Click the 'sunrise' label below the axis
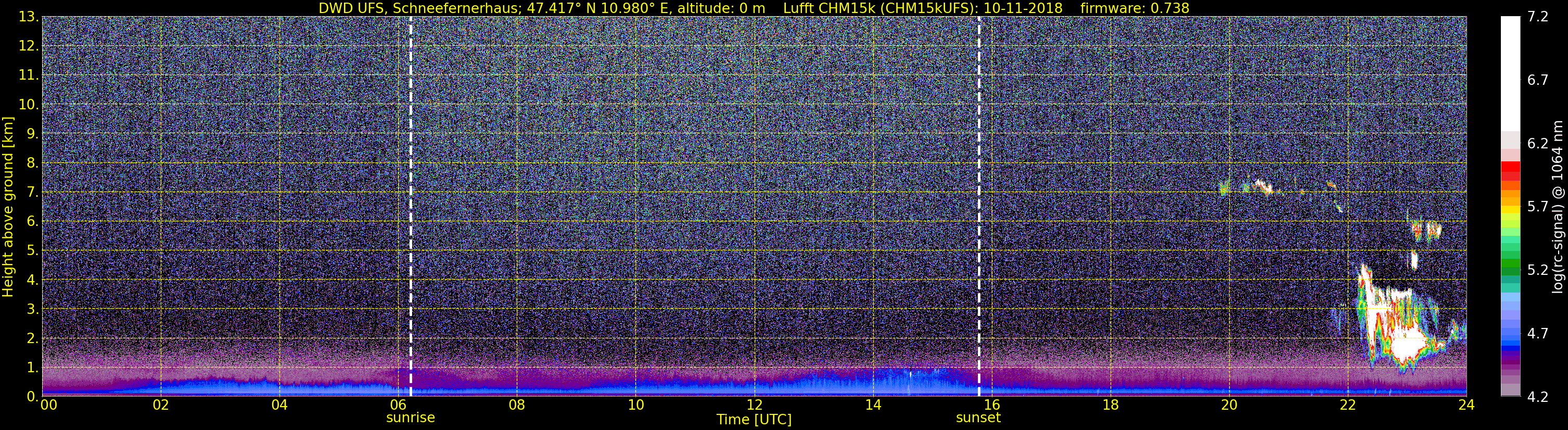Screen dimensions: 1568x430 pos(411,418)
